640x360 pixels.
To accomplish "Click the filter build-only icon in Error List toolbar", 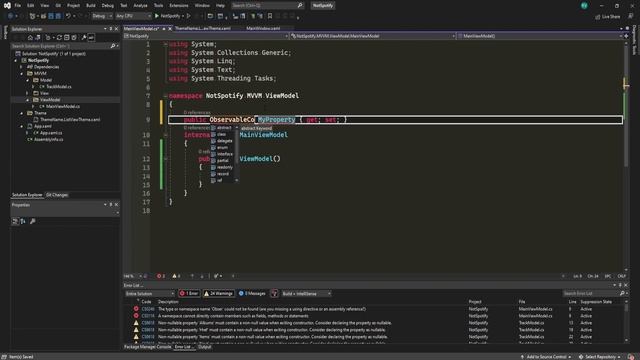I will click(x=274, y=293).
